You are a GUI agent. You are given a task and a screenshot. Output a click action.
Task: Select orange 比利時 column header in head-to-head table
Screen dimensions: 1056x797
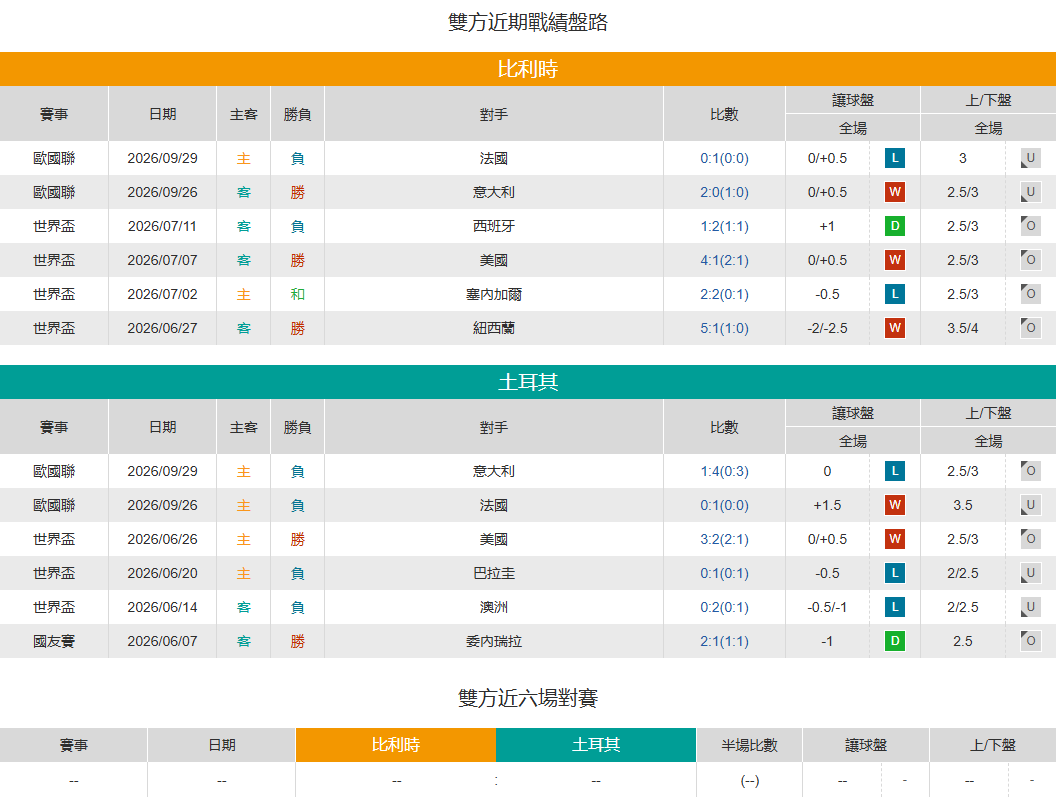click(396, 745)
